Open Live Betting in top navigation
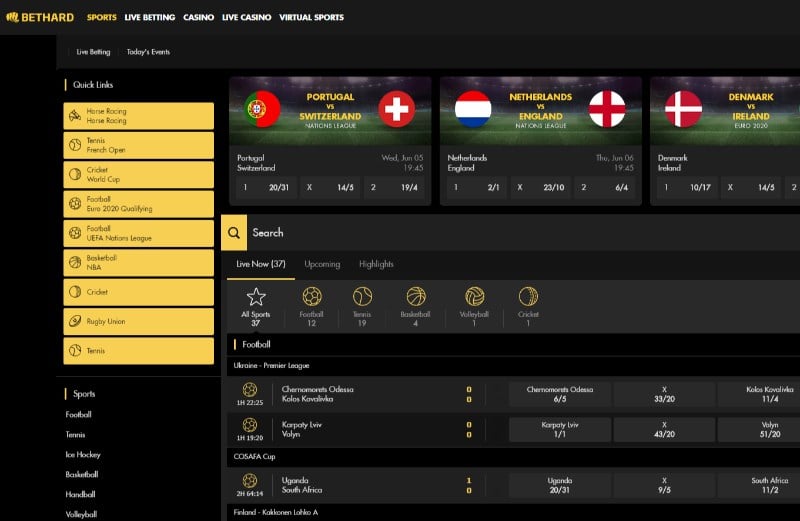Image resolution: width=800 pixels, height=521 pixels. pos(149,17)
